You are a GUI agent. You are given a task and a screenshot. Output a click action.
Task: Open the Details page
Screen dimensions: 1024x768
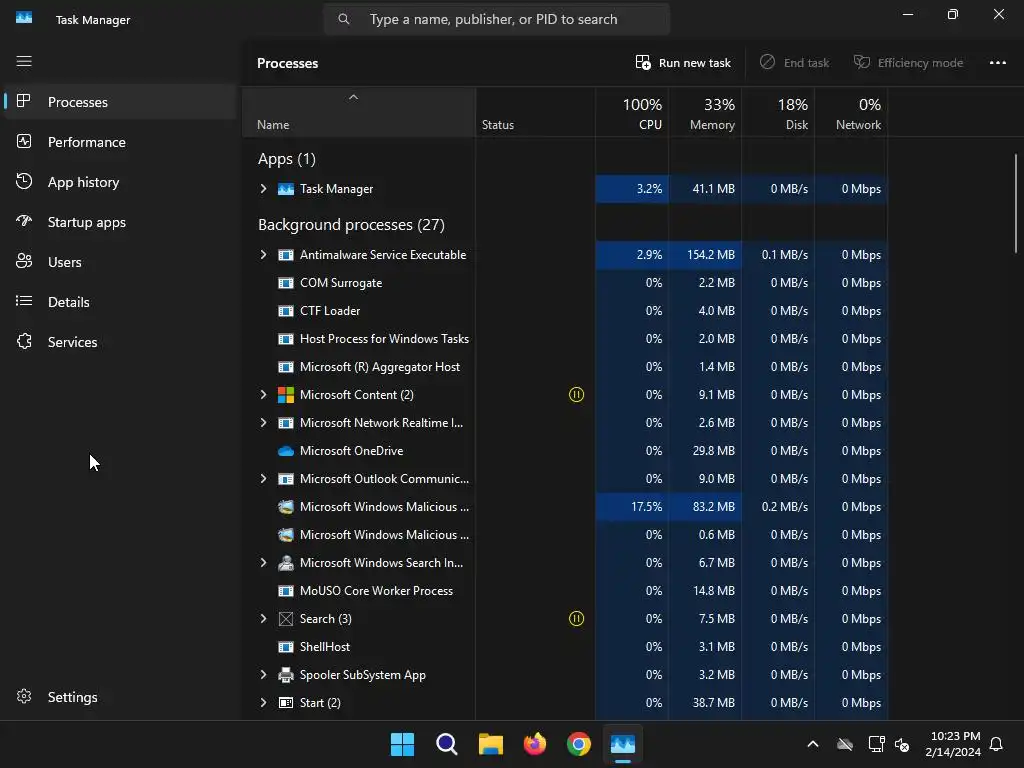coord(120,302)
